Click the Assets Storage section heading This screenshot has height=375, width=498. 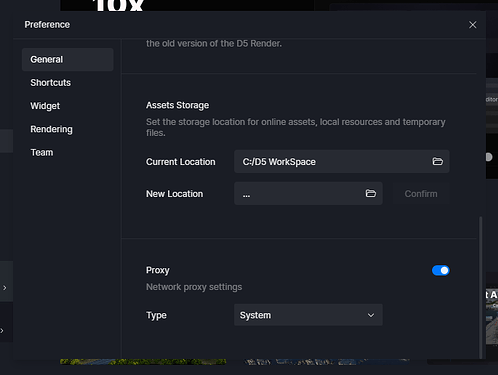click(x=177, y=105)
